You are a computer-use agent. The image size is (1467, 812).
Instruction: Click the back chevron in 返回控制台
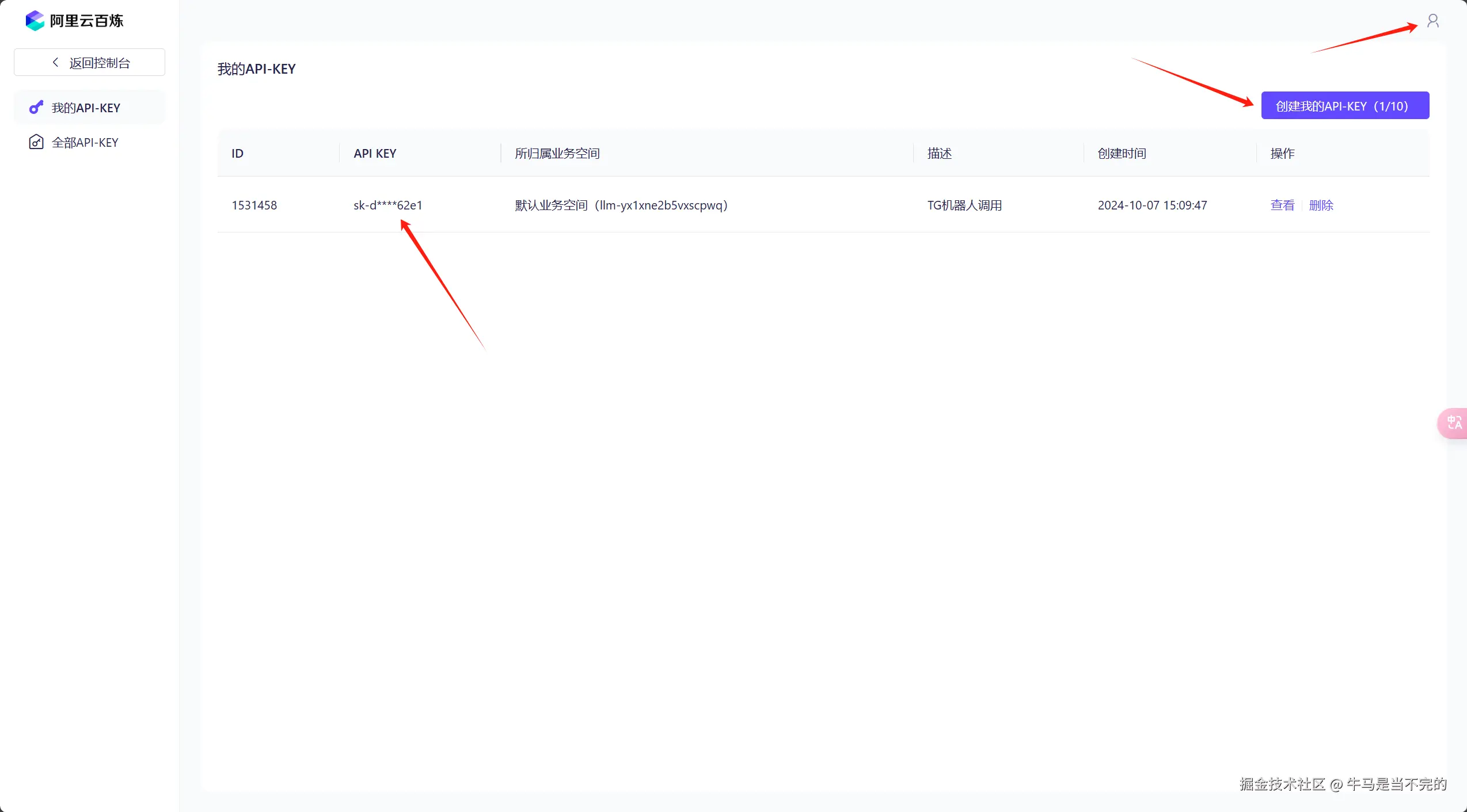tap(55, 62)
